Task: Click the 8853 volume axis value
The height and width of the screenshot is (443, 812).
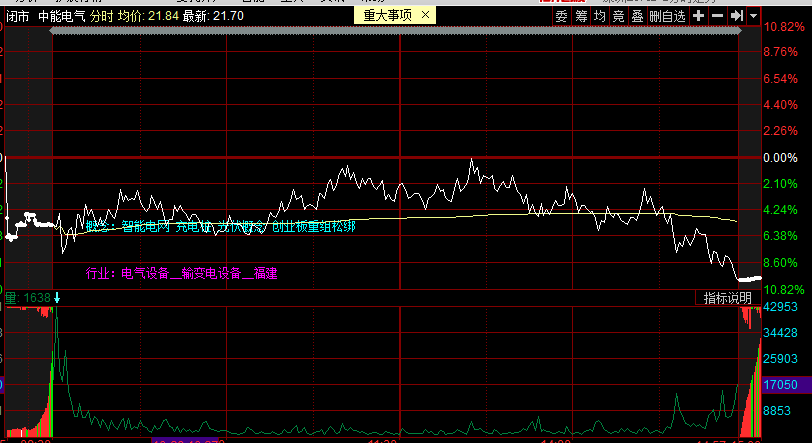Action: click(x=777, y=410)
